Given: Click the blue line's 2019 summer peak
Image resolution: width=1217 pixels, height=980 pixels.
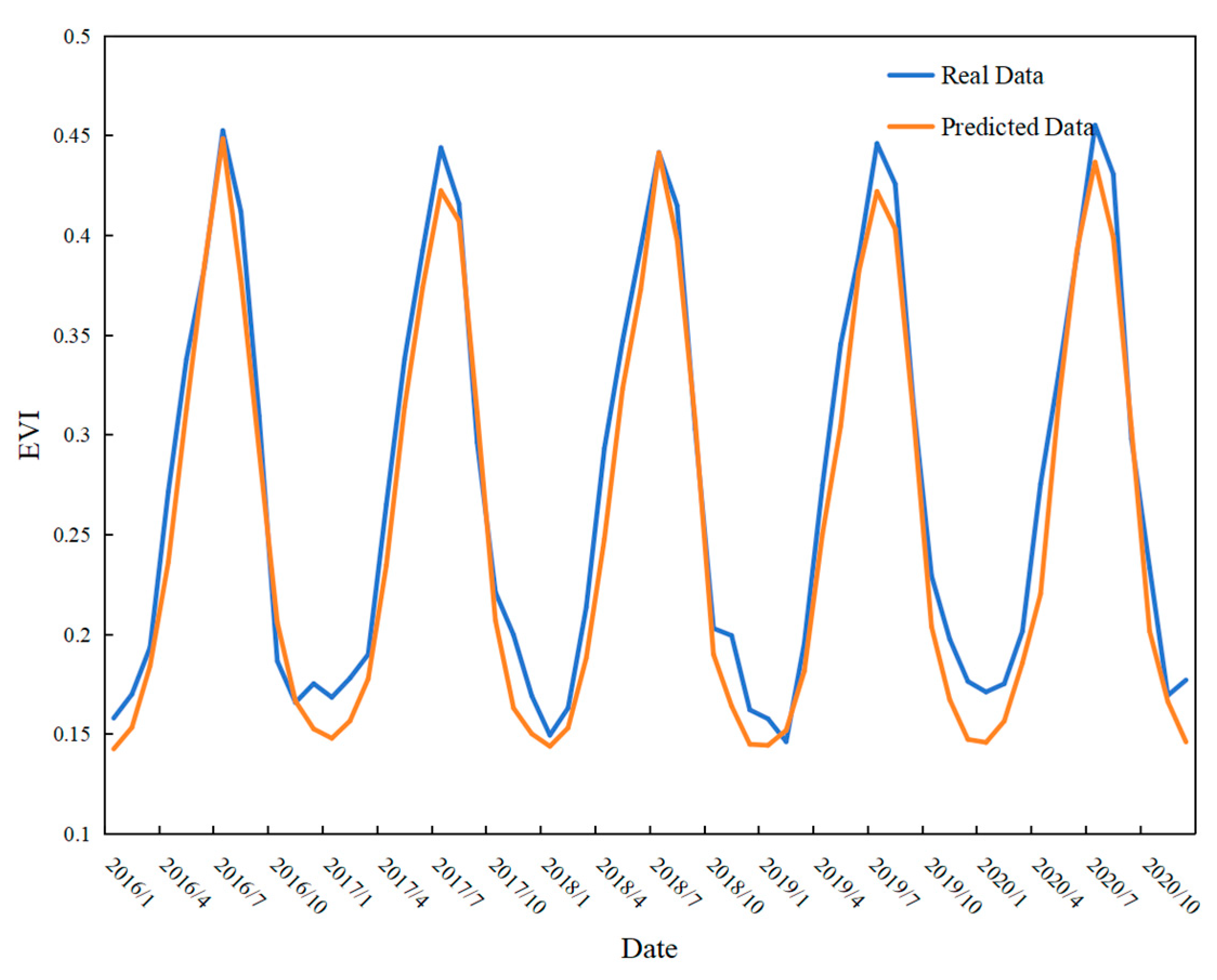Looking at the screenshot, I should [x=876, y=143].
